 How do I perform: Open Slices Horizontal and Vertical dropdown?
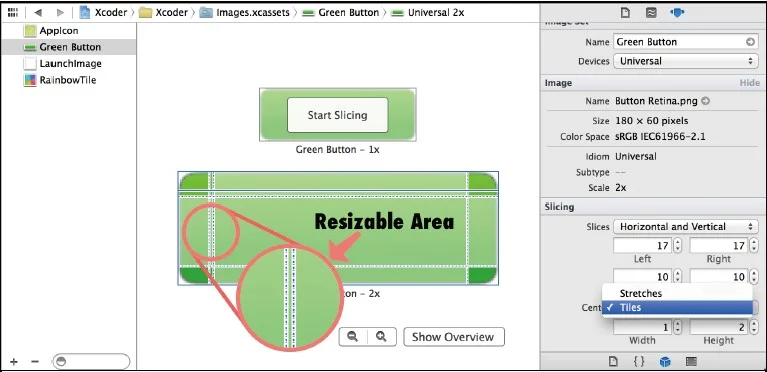pos(686,227)
